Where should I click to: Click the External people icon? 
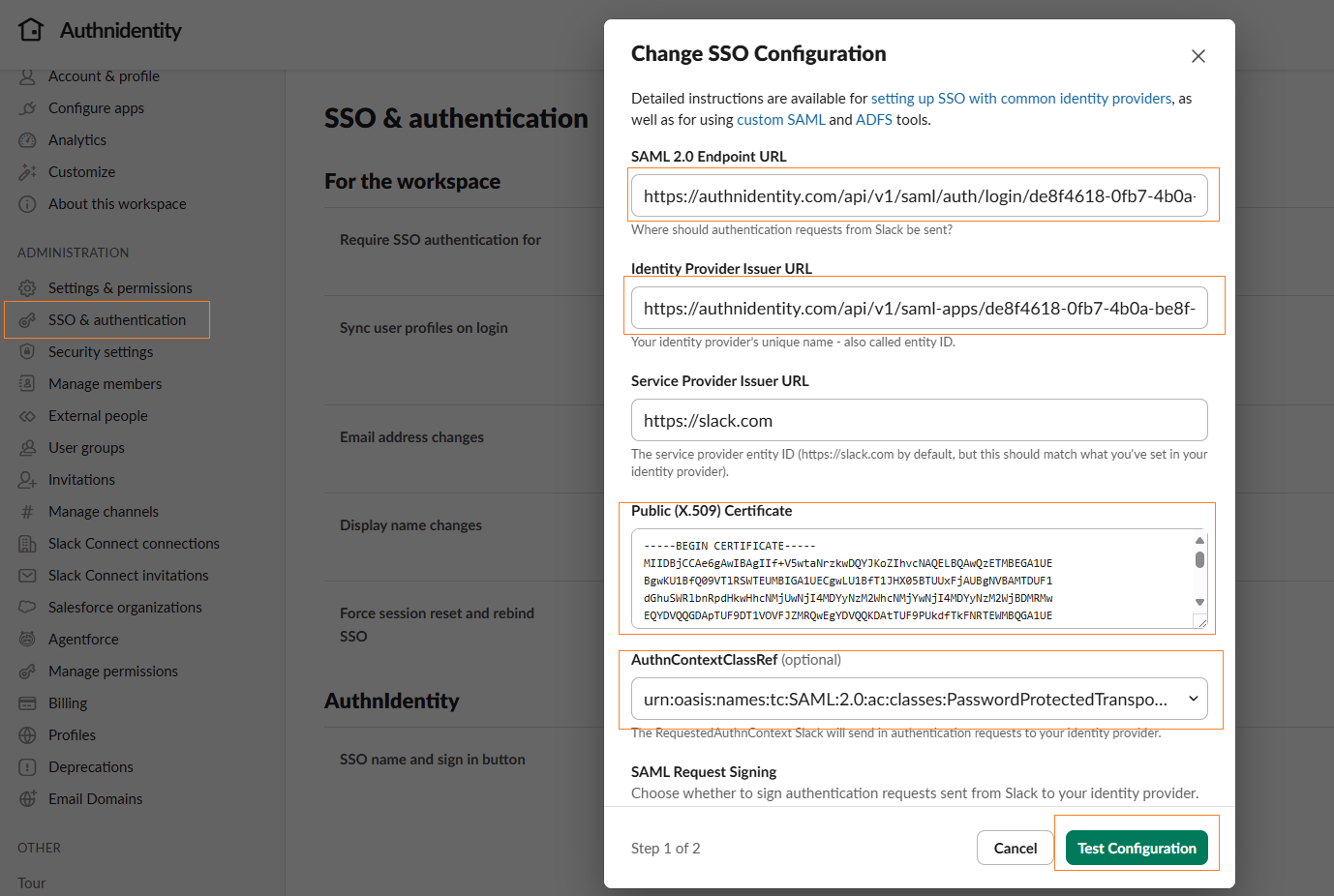coord(27,416)
